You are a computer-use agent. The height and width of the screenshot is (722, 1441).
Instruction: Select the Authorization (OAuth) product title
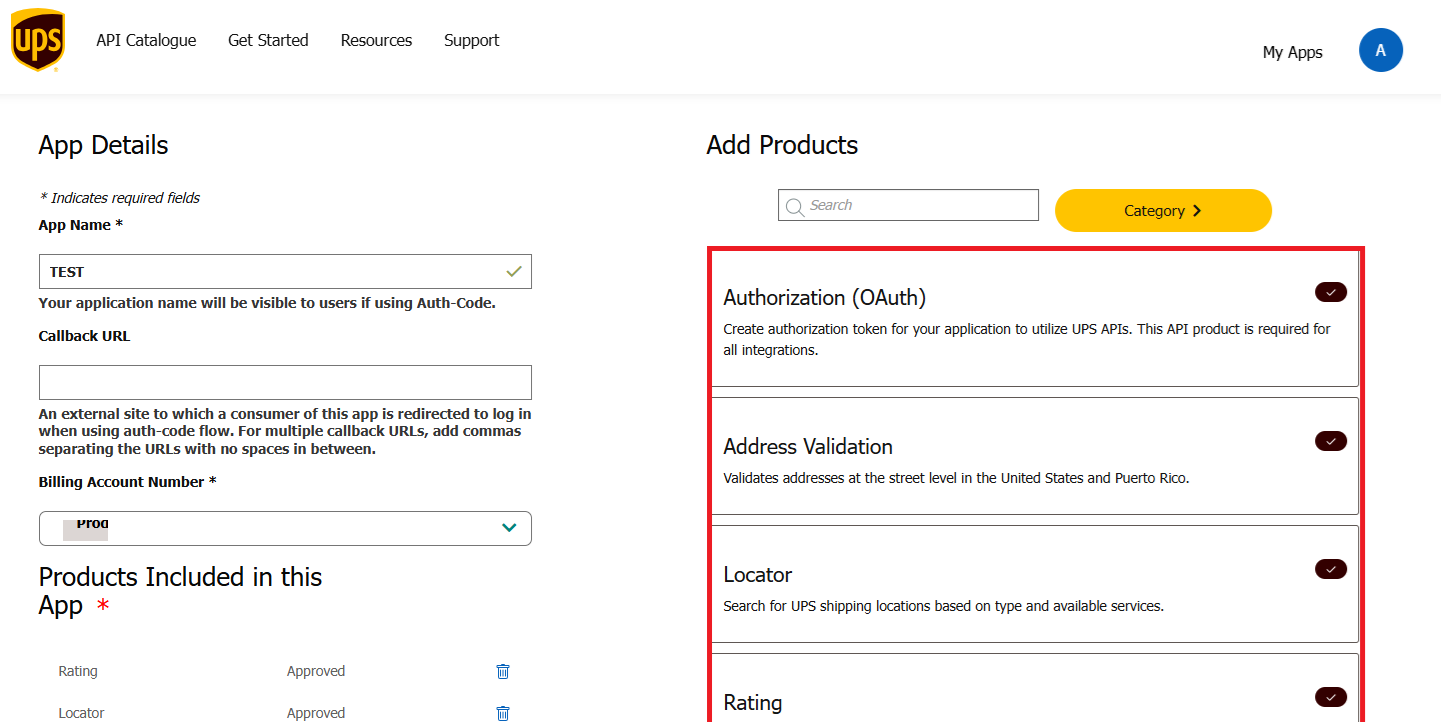click(824, 297)
